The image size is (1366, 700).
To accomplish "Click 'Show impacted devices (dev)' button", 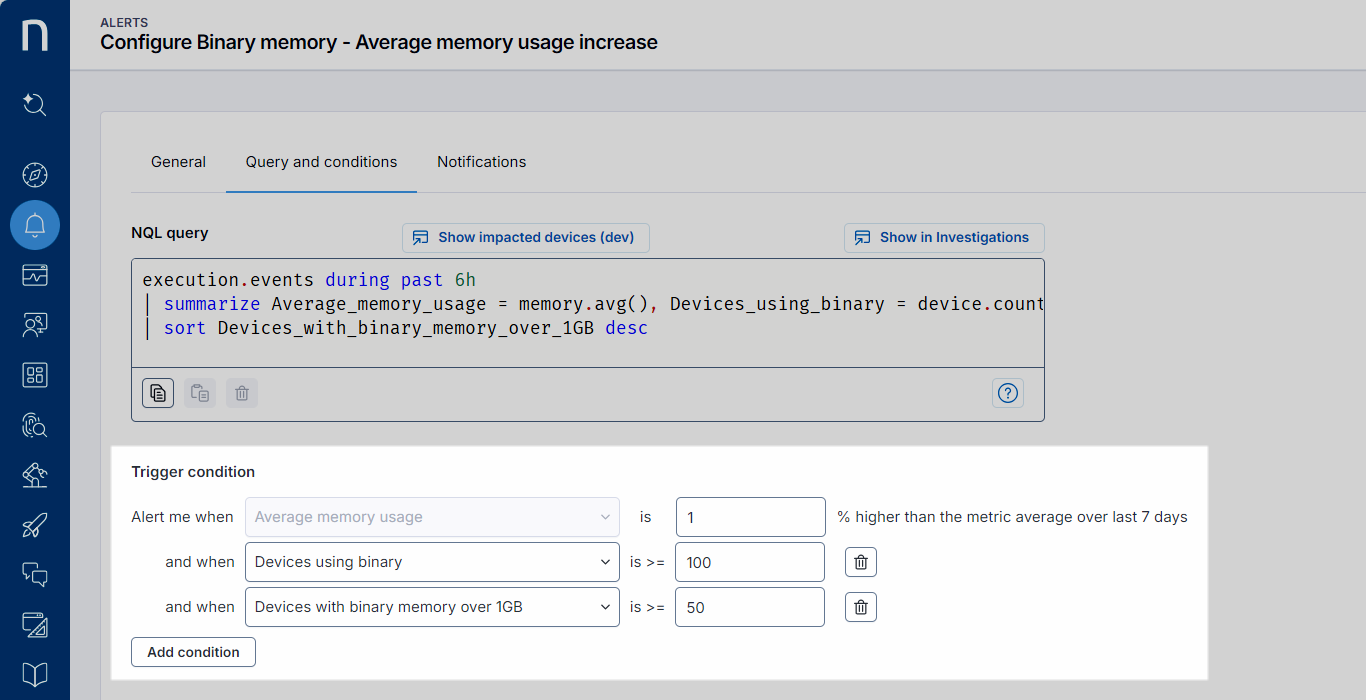I will coord(525,238).
